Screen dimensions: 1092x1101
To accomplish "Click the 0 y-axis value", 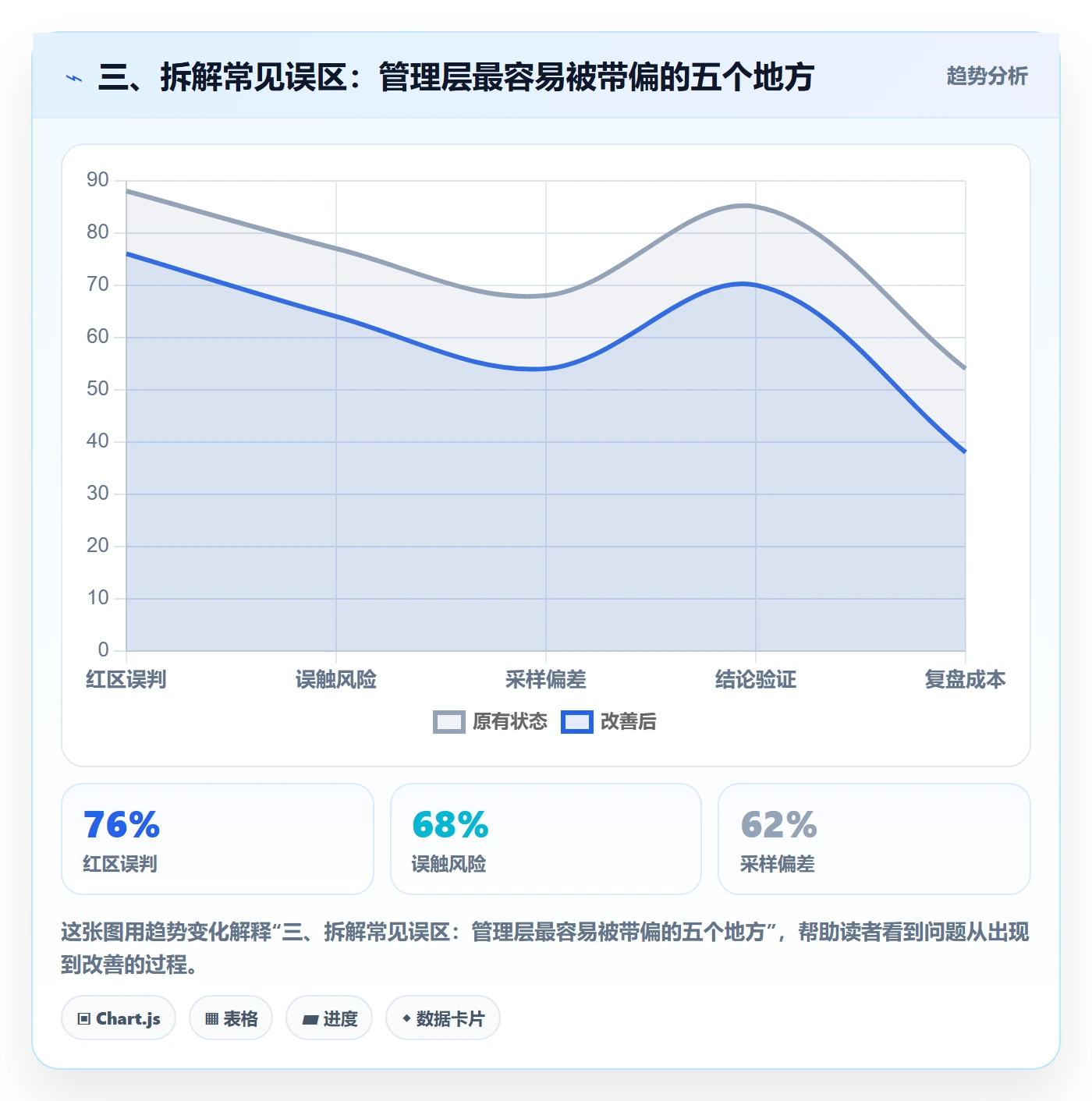I will [x=103, y=650].
